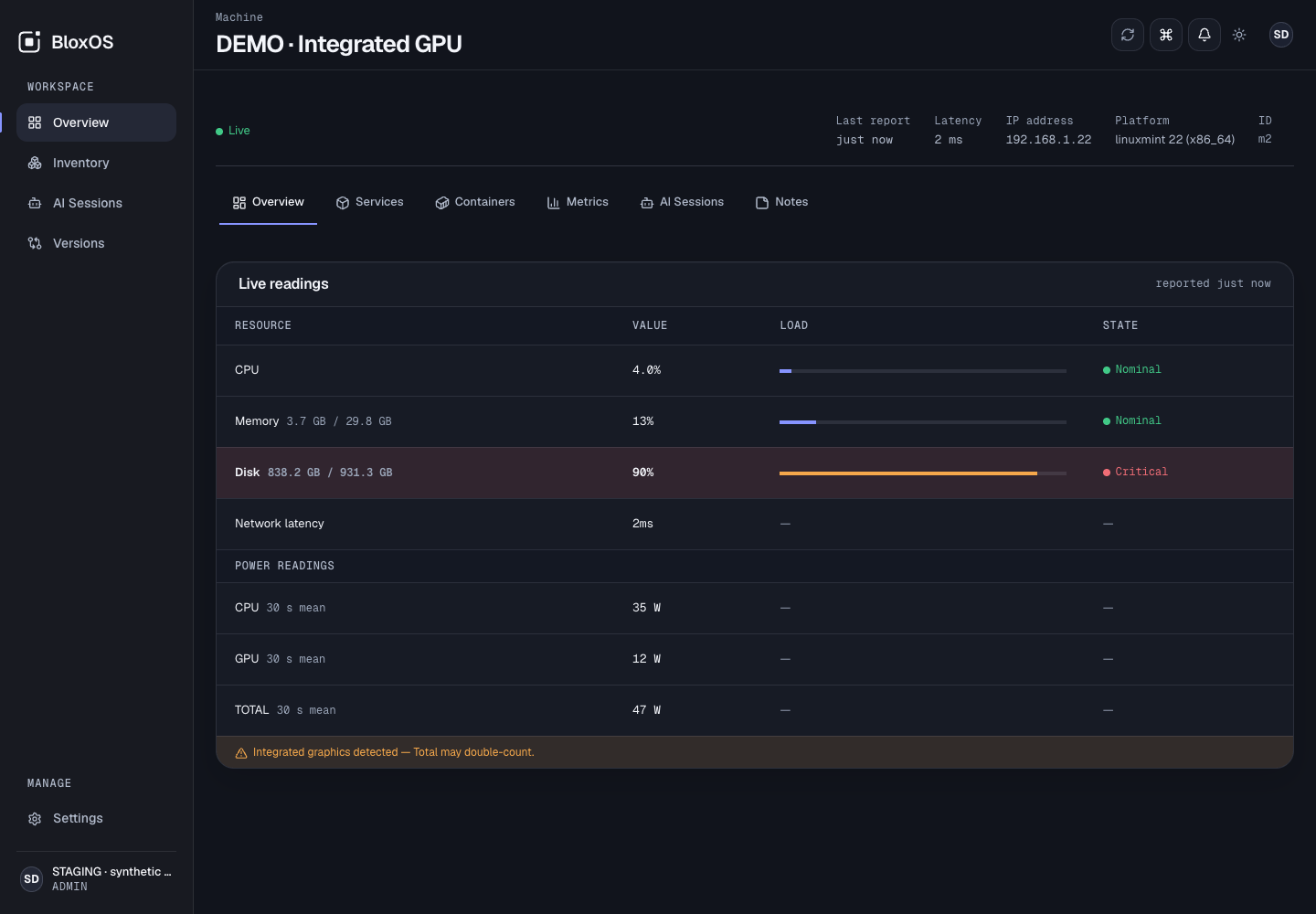Screen dimensions: 1316x914
Task: Click the Live readings heading
Action: click(283, 284)
